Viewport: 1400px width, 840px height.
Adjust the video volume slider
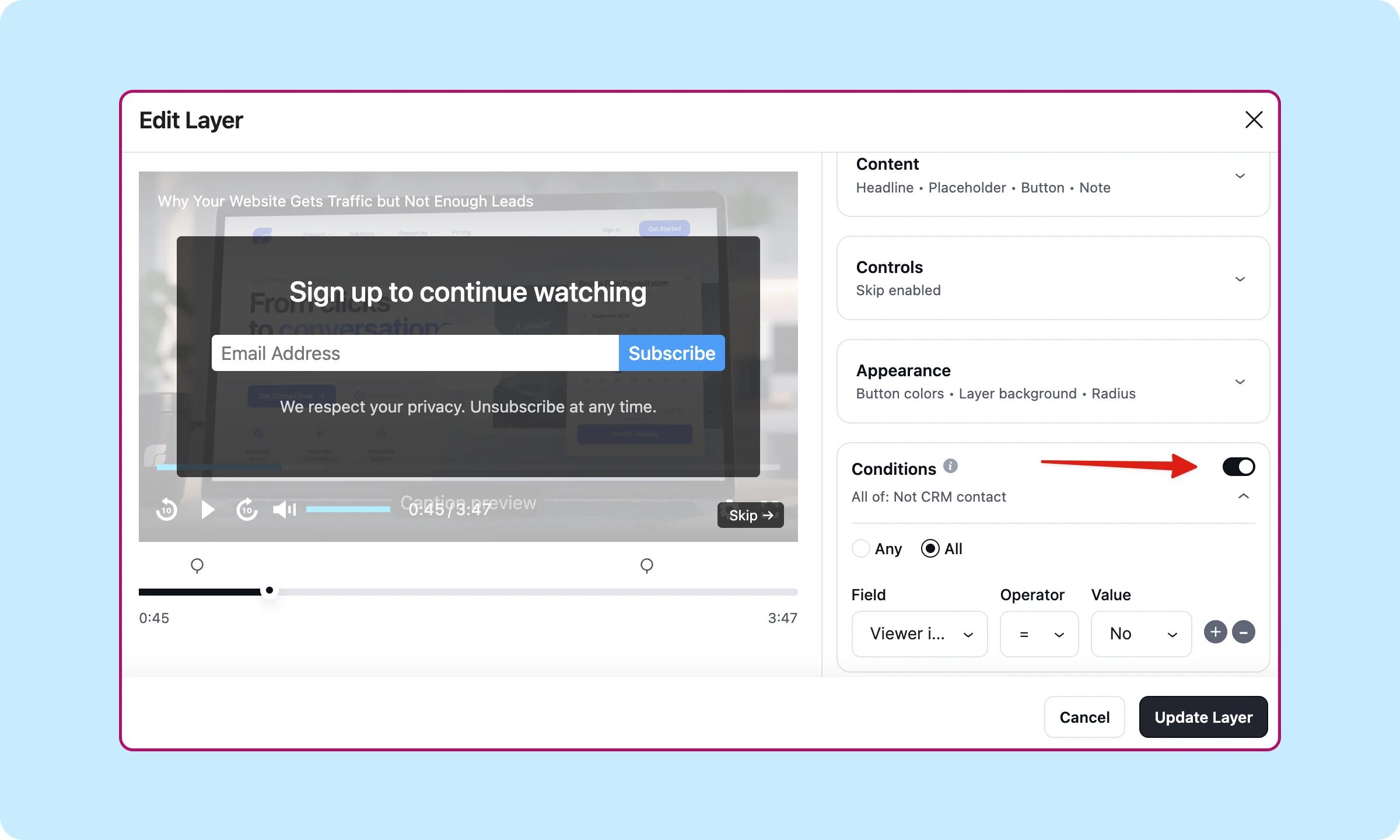[348, 510]
